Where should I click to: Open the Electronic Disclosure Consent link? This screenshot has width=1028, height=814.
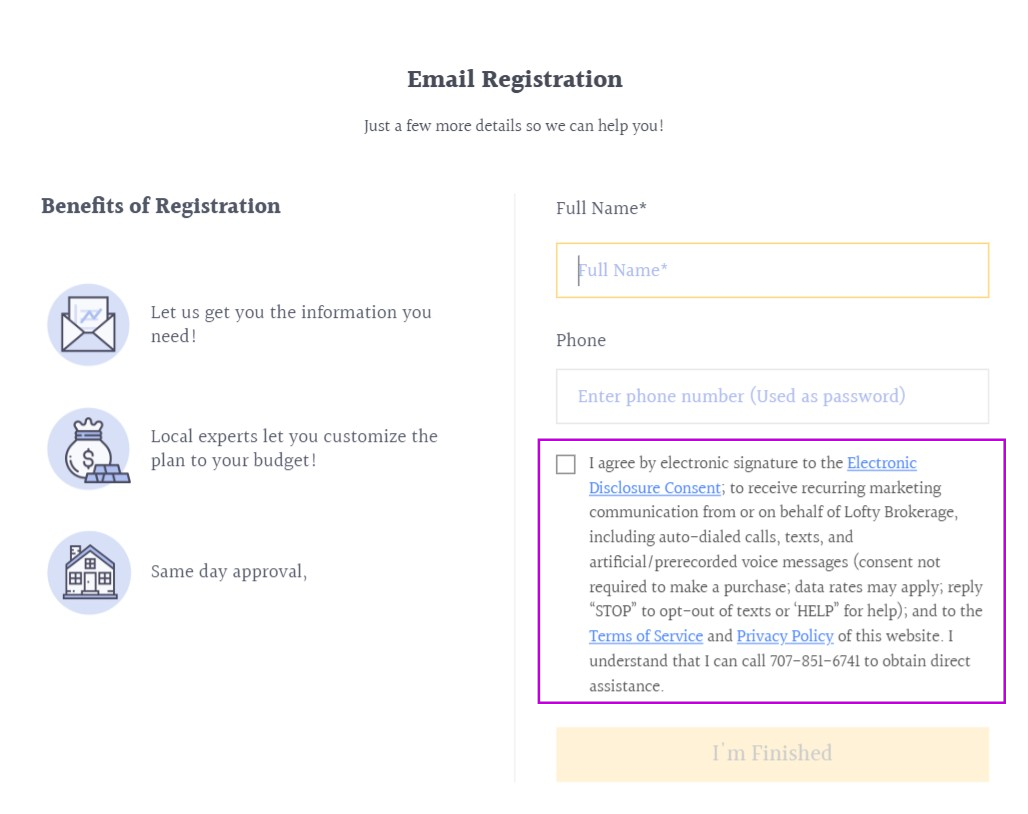[881, 463]
